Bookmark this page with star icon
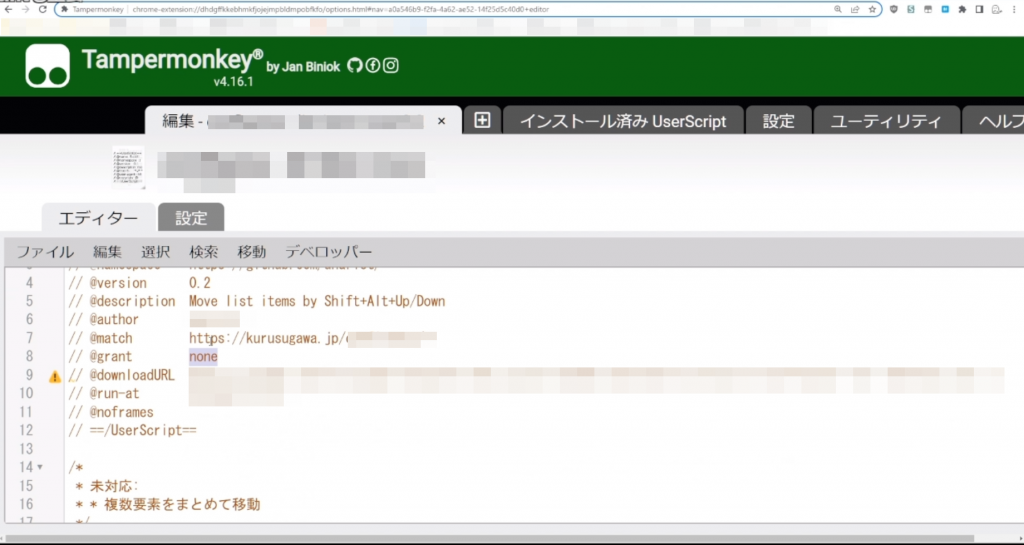The image size is (1024, 545). coord(872,9)
